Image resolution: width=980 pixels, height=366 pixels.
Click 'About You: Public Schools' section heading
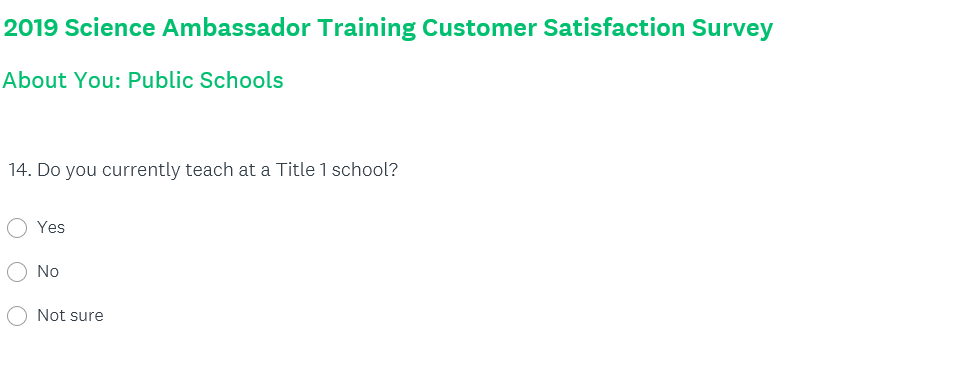[143, 80]
